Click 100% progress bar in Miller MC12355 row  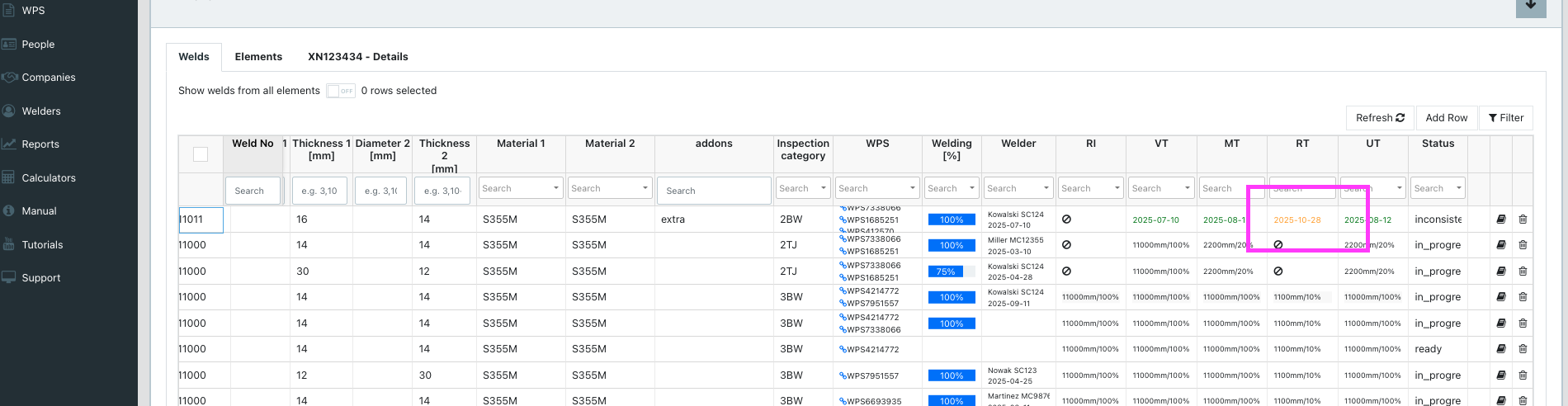click(x=952, y=245)
